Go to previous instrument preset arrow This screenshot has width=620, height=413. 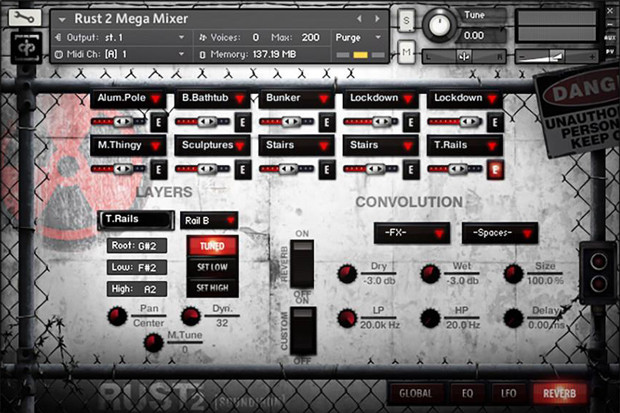359,19
